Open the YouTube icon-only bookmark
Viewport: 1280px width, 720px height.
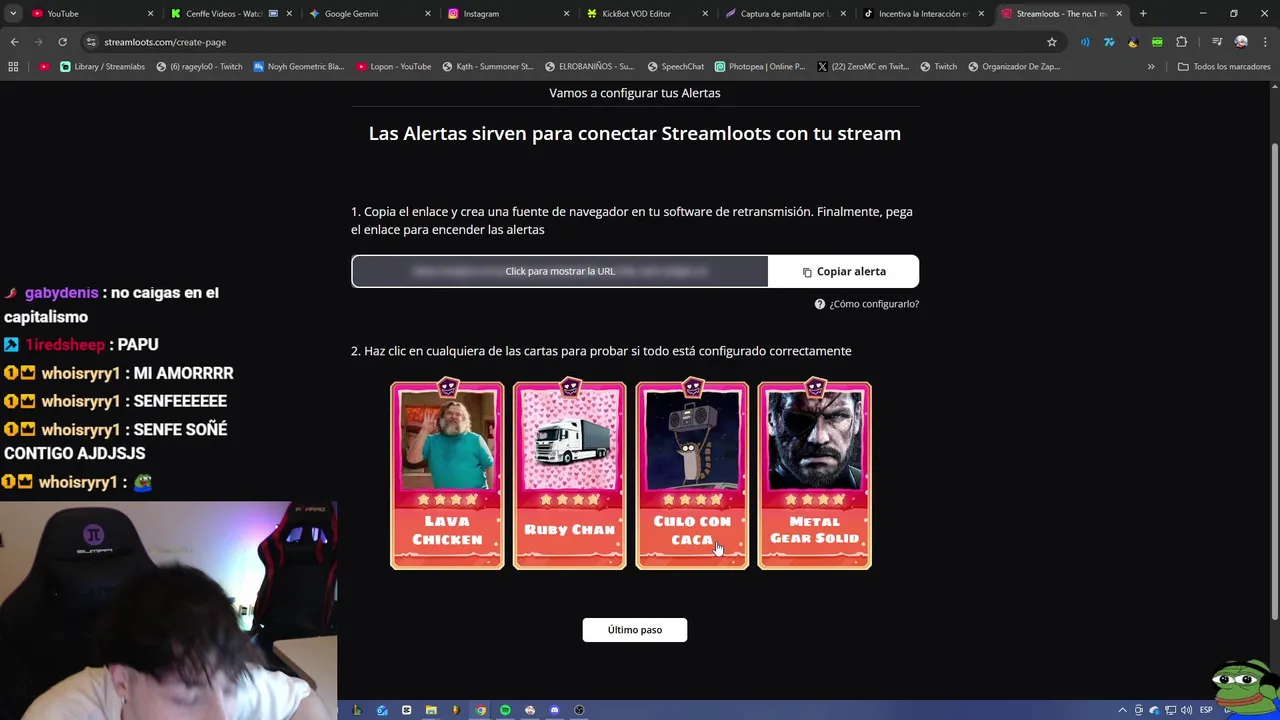[44, 67]
